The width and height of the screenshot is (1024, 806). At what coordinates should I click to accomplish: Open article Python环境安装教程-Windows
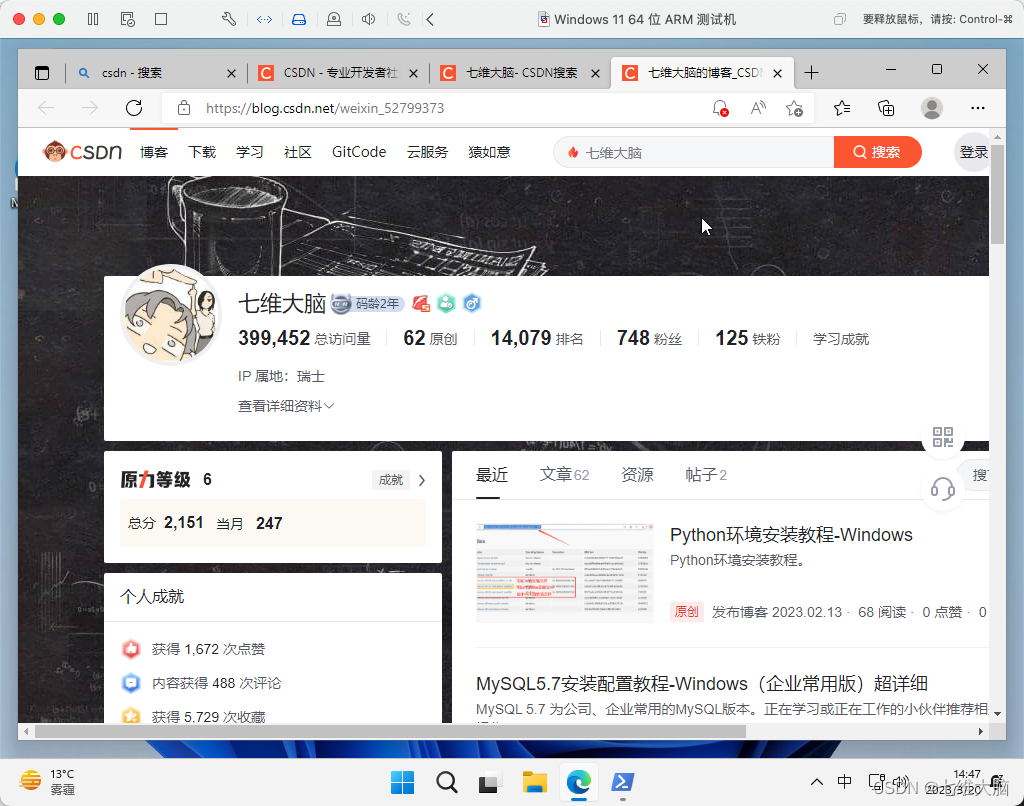point(791,535)
